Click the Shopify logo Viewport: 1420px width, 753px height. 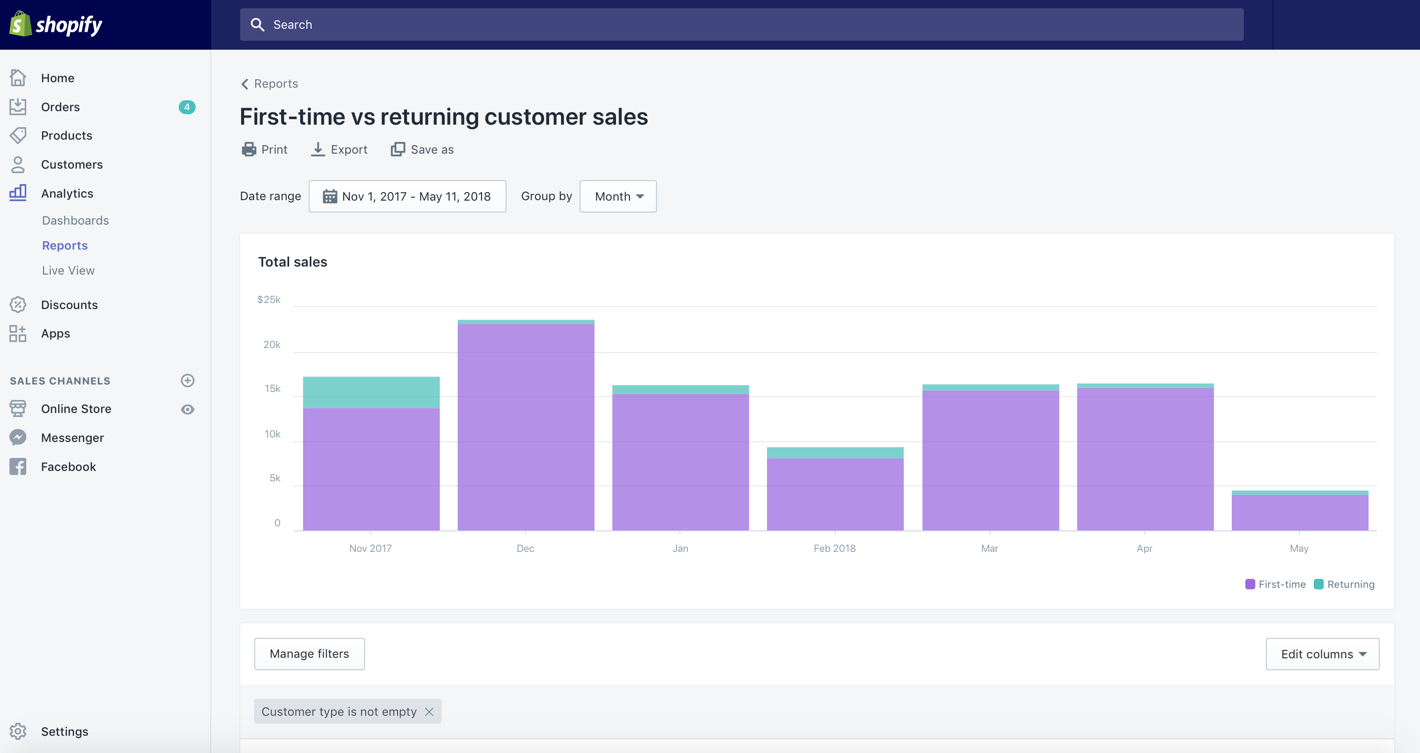[x=56, y=24]
